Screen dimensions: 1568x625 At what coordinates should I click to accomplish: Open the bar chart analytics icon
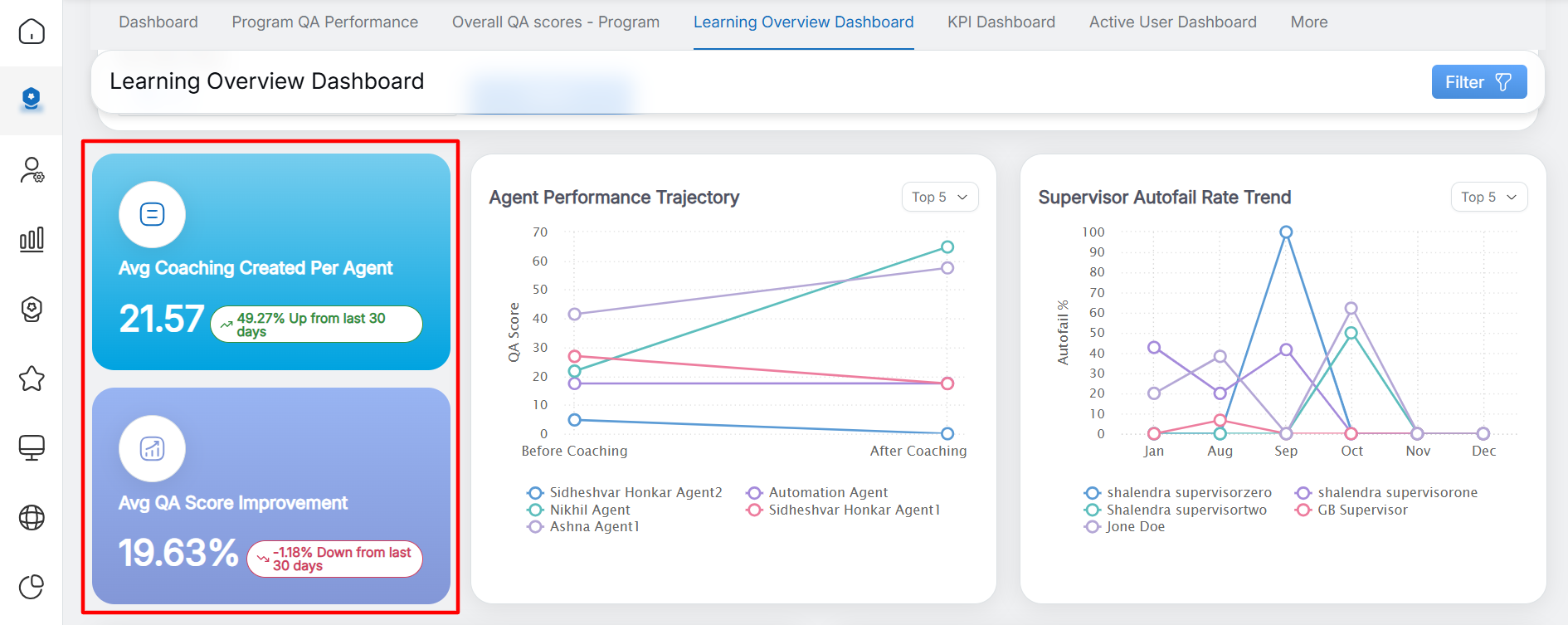[x=32, y=240]
